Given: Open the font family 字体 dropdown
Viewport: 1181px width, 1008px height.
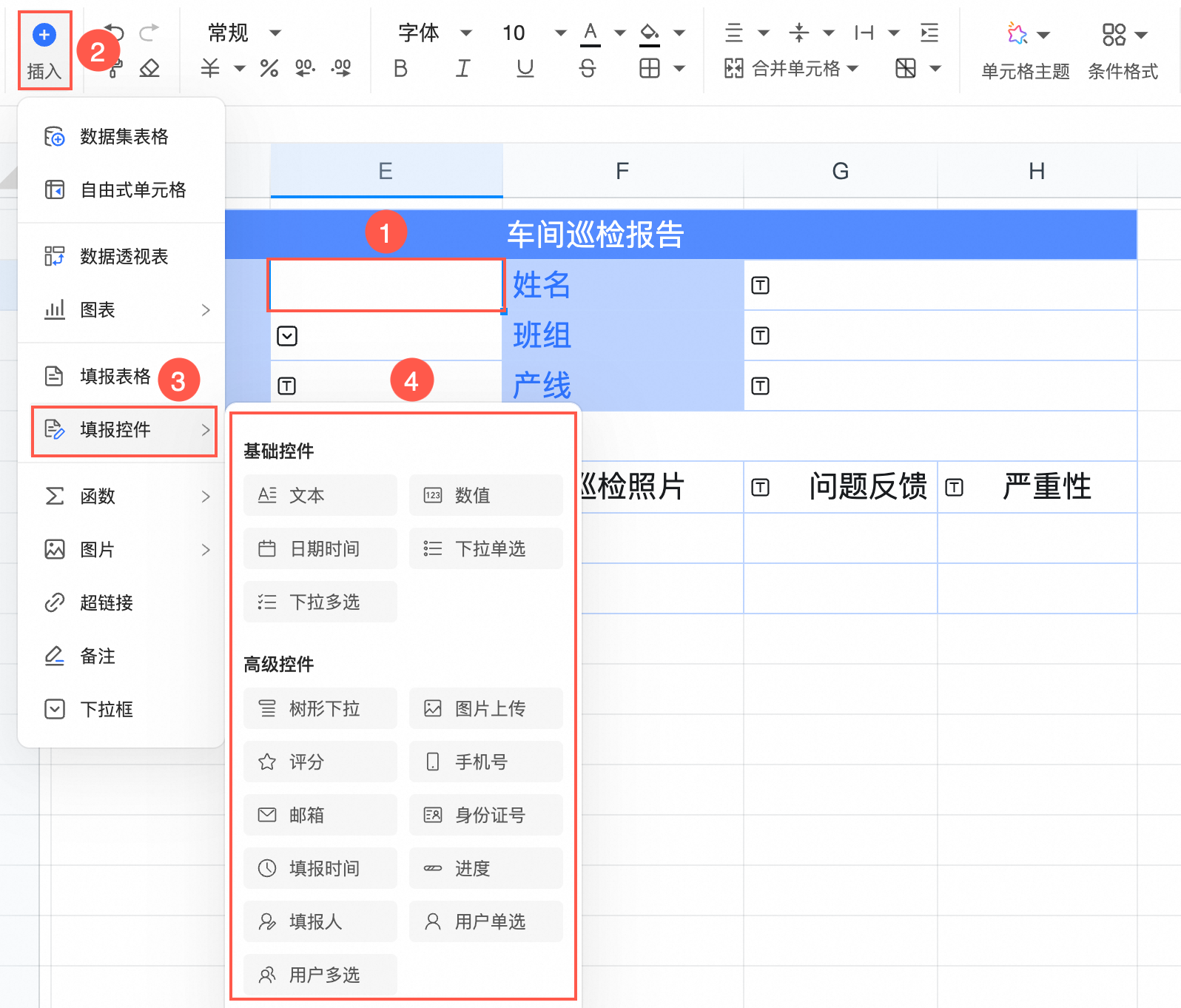Looking at the screenshot, I should coord(435,33).
